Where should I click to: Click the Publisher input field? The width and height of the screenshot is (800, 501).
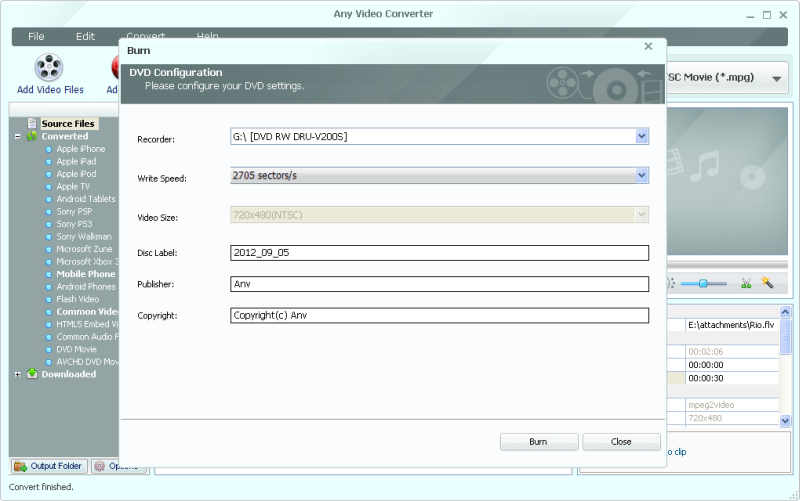coord(439,284)
